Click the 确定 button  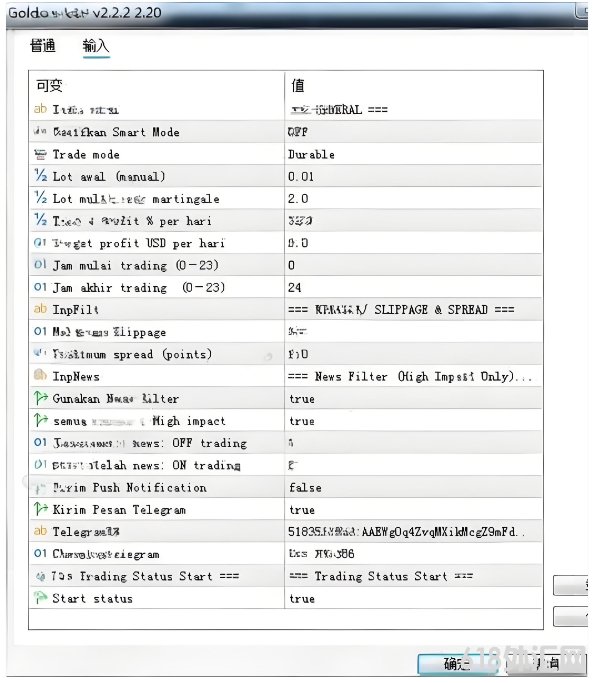click(x=457, y=664)
